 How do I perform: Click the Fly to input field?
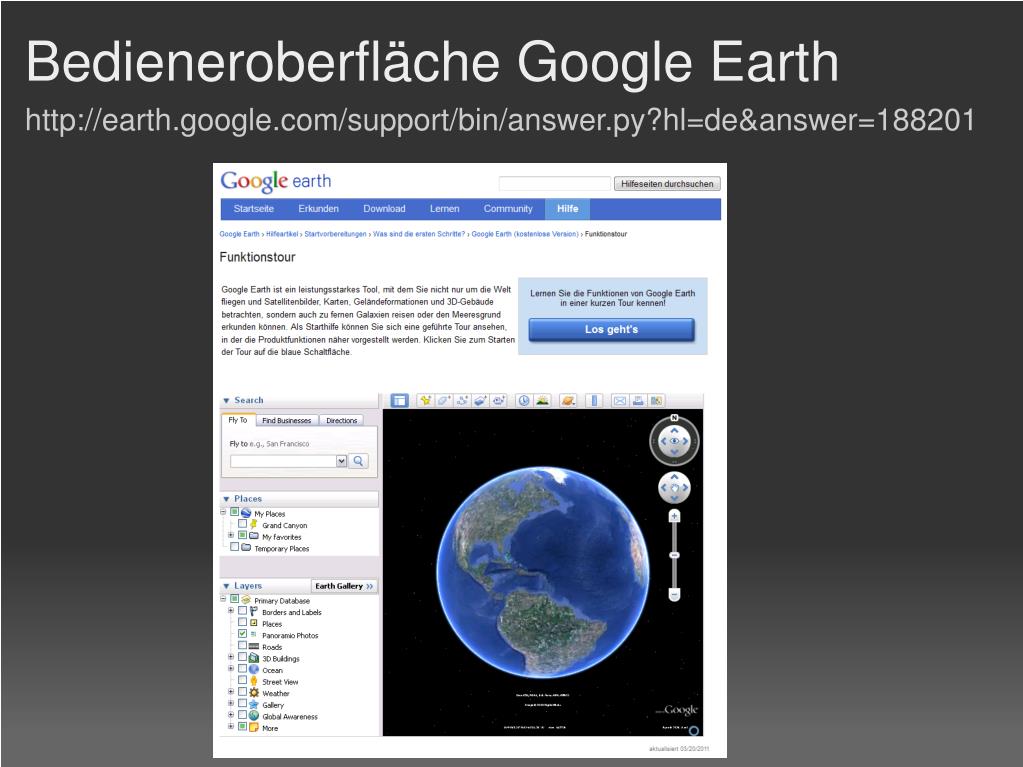[x=283, y=461]
